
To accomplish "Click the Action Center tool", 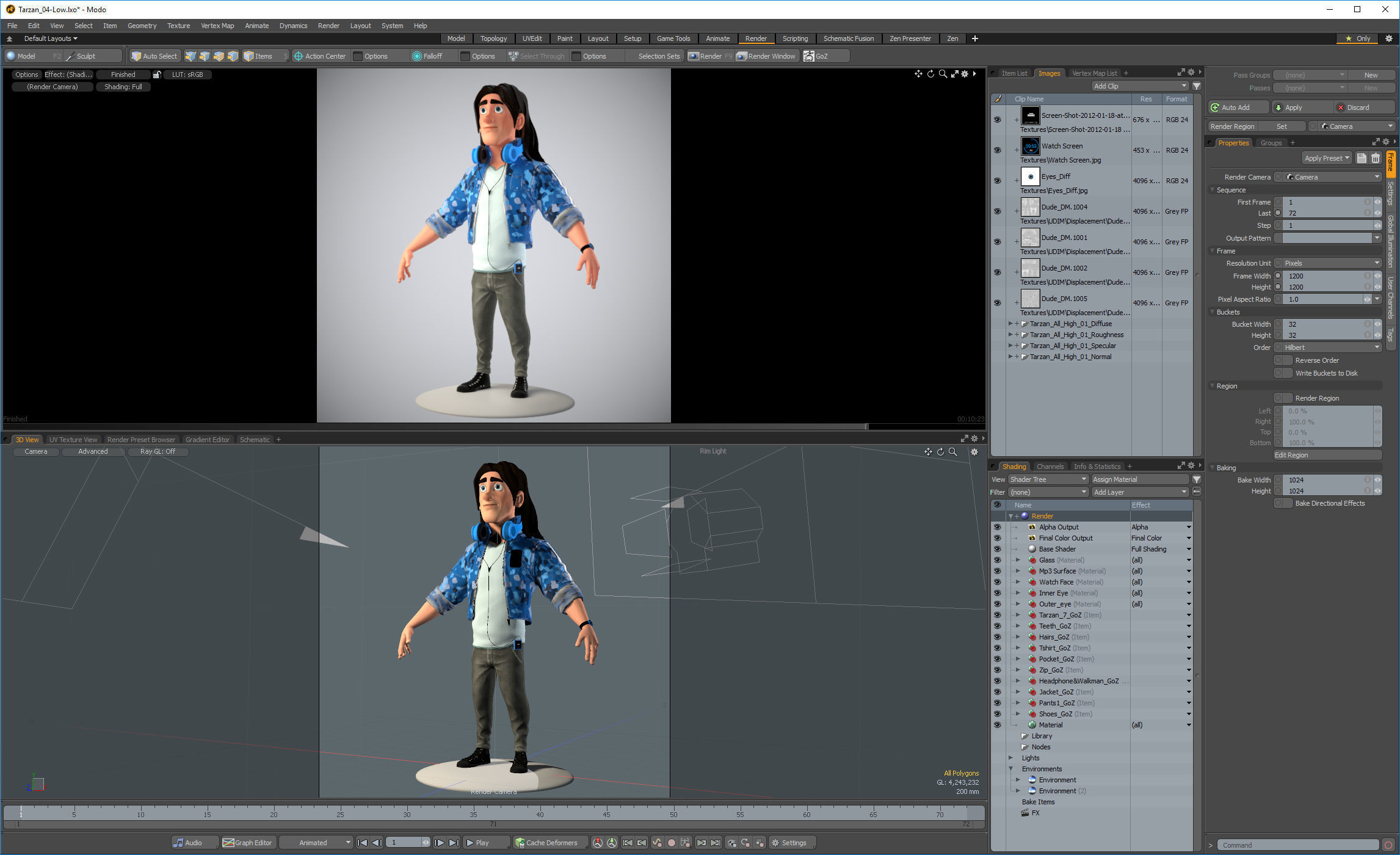I will [319, 56].
